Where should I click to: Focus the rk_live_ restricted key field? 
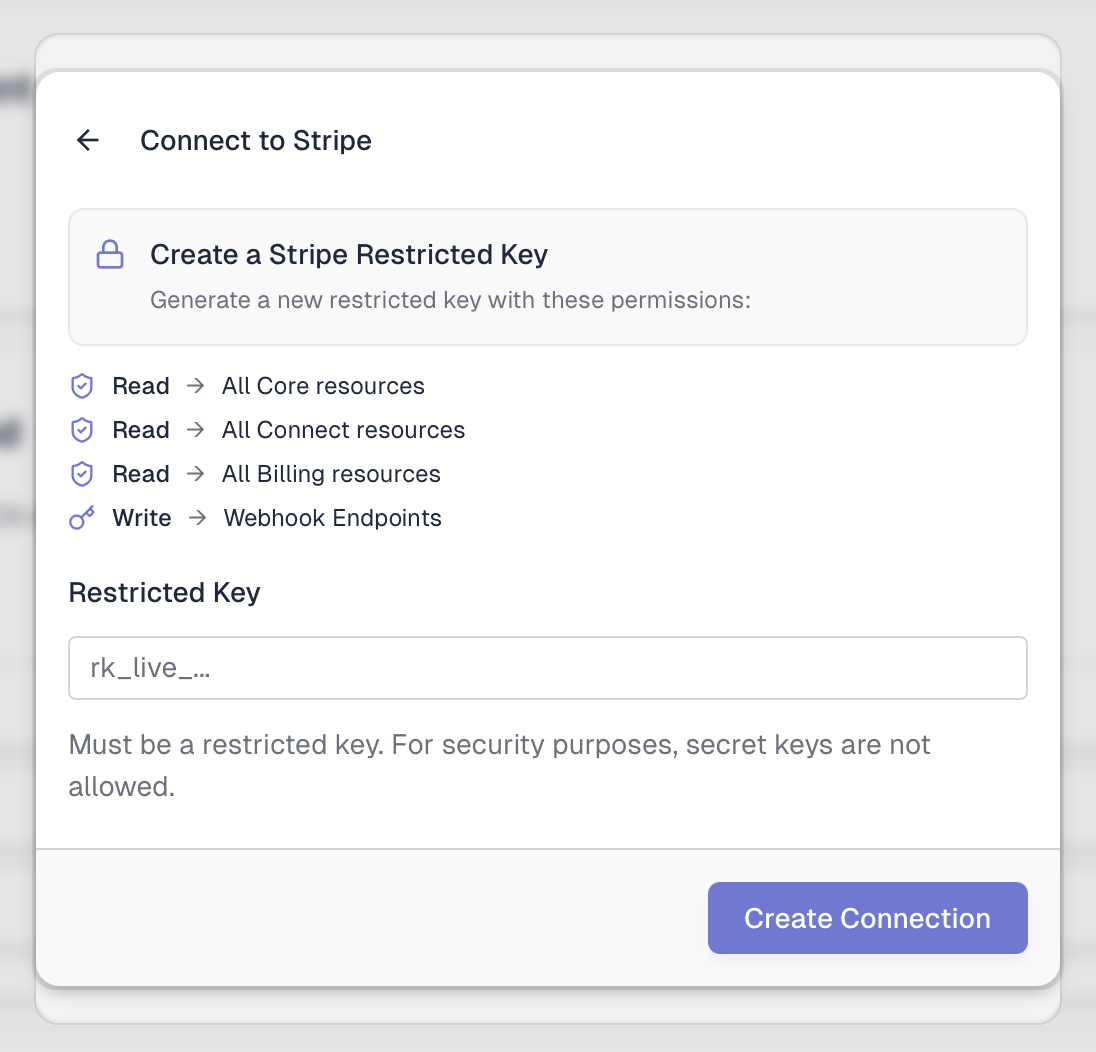[547, 668]
